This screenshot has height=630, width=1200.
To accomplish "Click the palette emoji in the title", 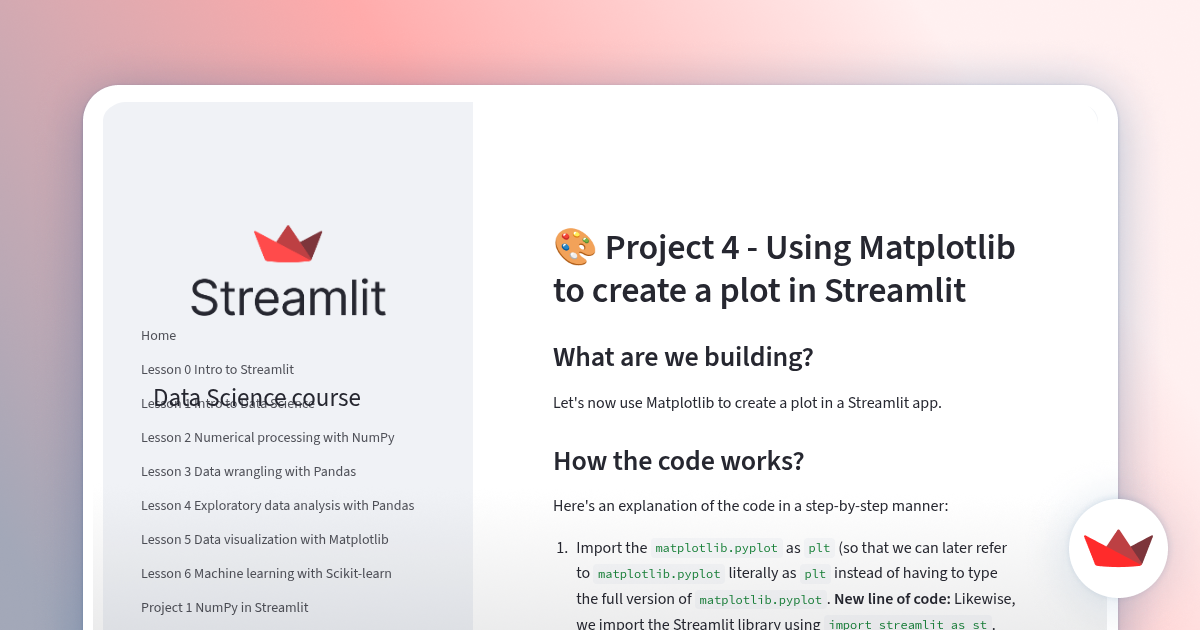I will pyautogui.click(x=574, y=247).
